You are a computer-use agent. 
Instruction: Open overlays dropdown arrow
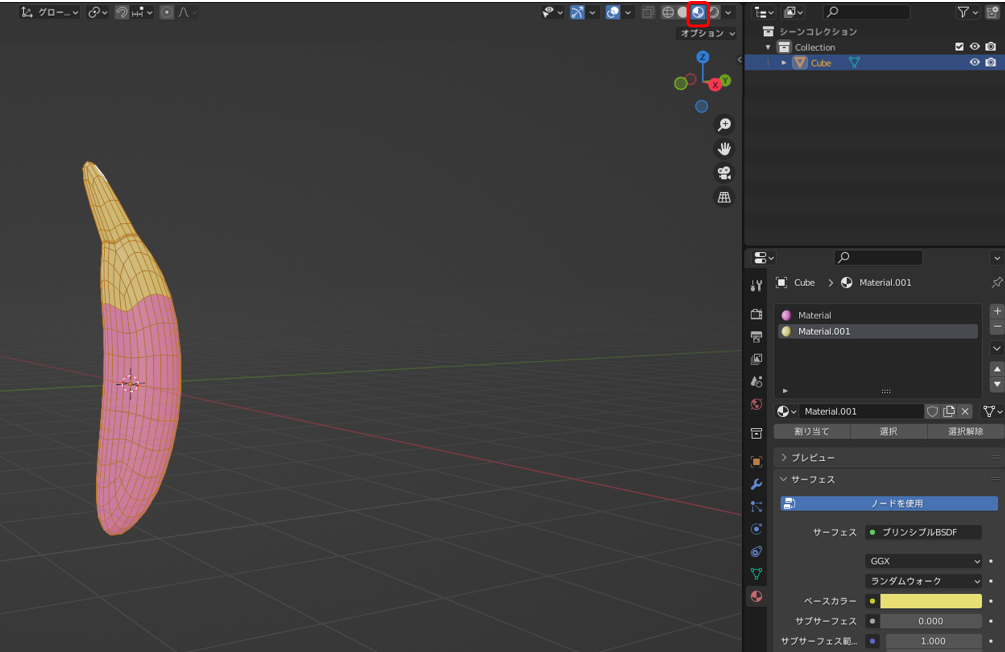point(628,12)
